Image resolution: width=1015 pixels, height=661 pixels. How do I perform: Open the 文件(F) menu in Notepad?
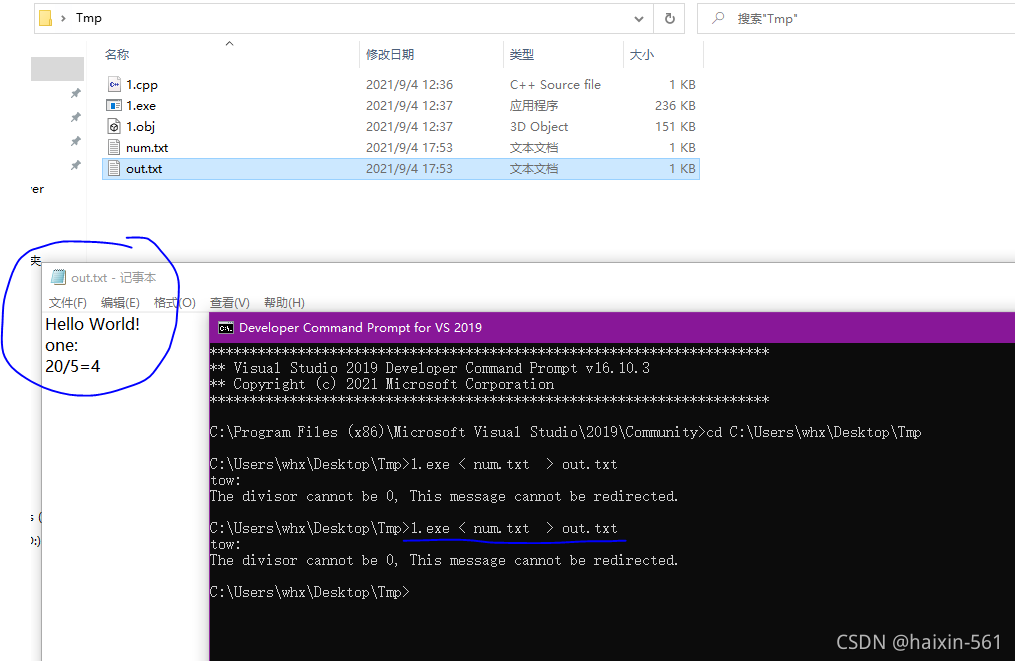(67, 302)
